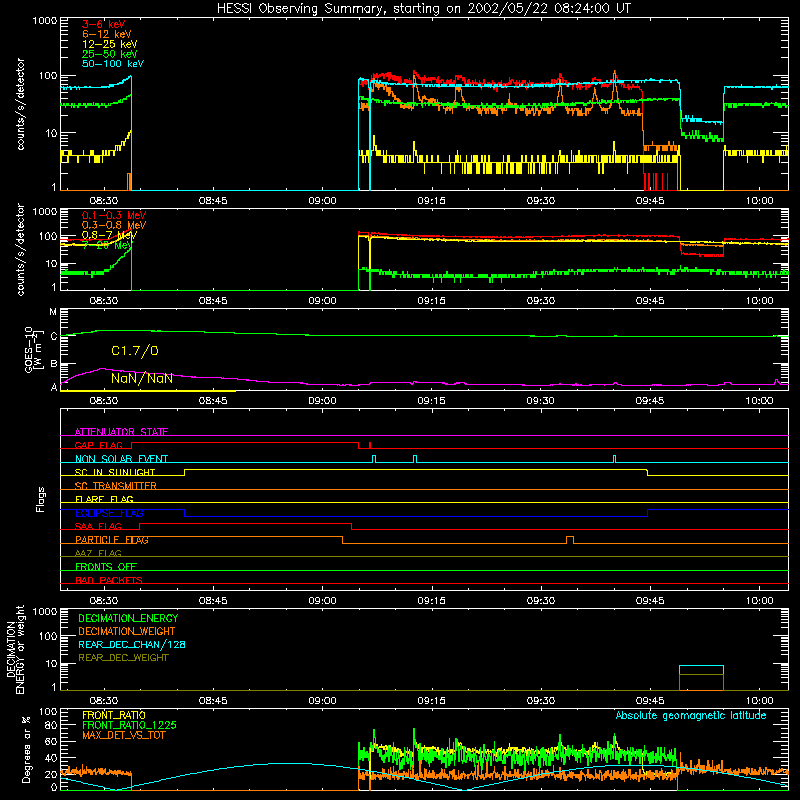
Task: Select the 12-25 keV legend label
Action: (x=110, y=44)
